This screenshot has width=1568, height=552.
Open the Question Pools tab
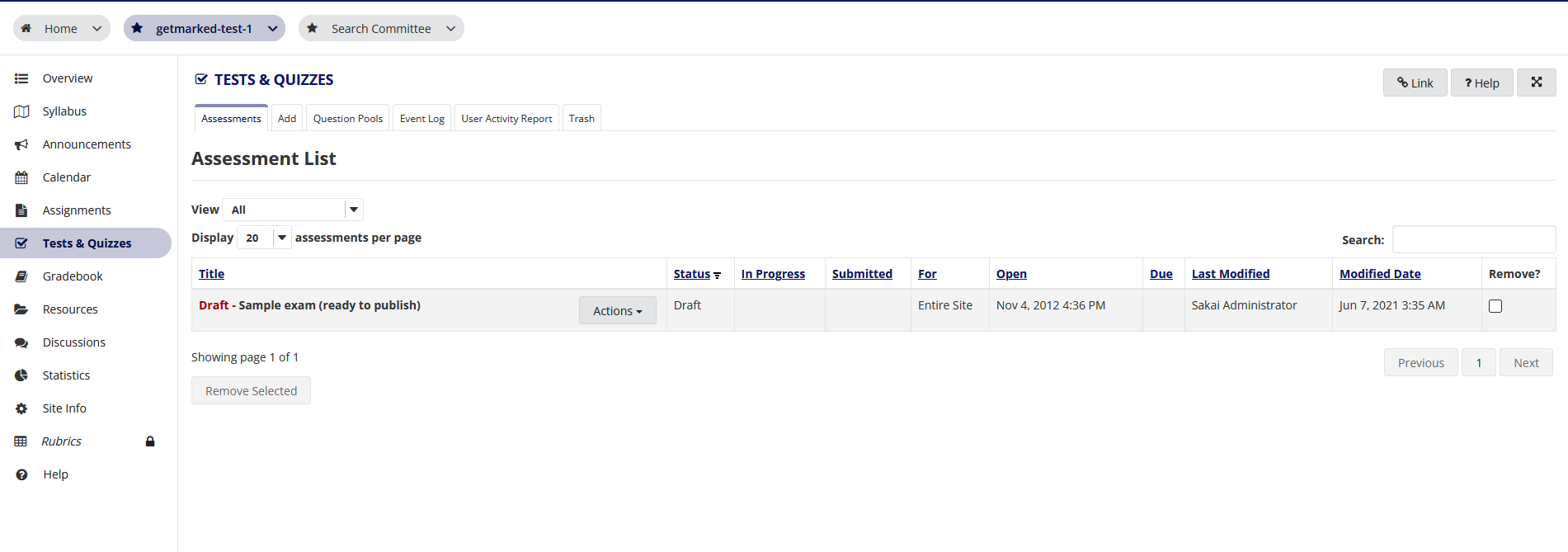[x=348, y=118]
